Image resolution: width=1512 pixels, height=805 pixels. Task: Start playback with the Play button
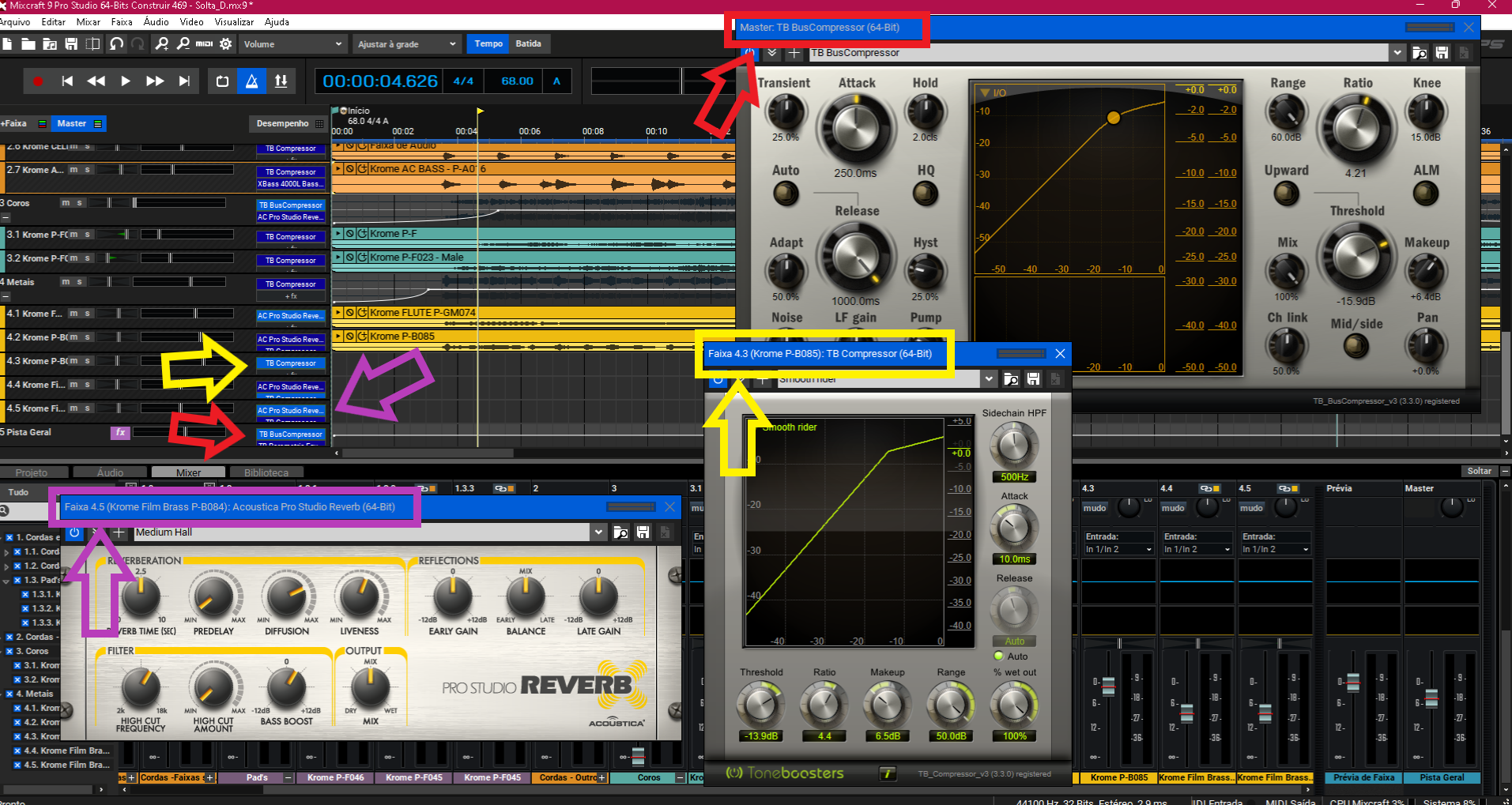pos(125,81)
